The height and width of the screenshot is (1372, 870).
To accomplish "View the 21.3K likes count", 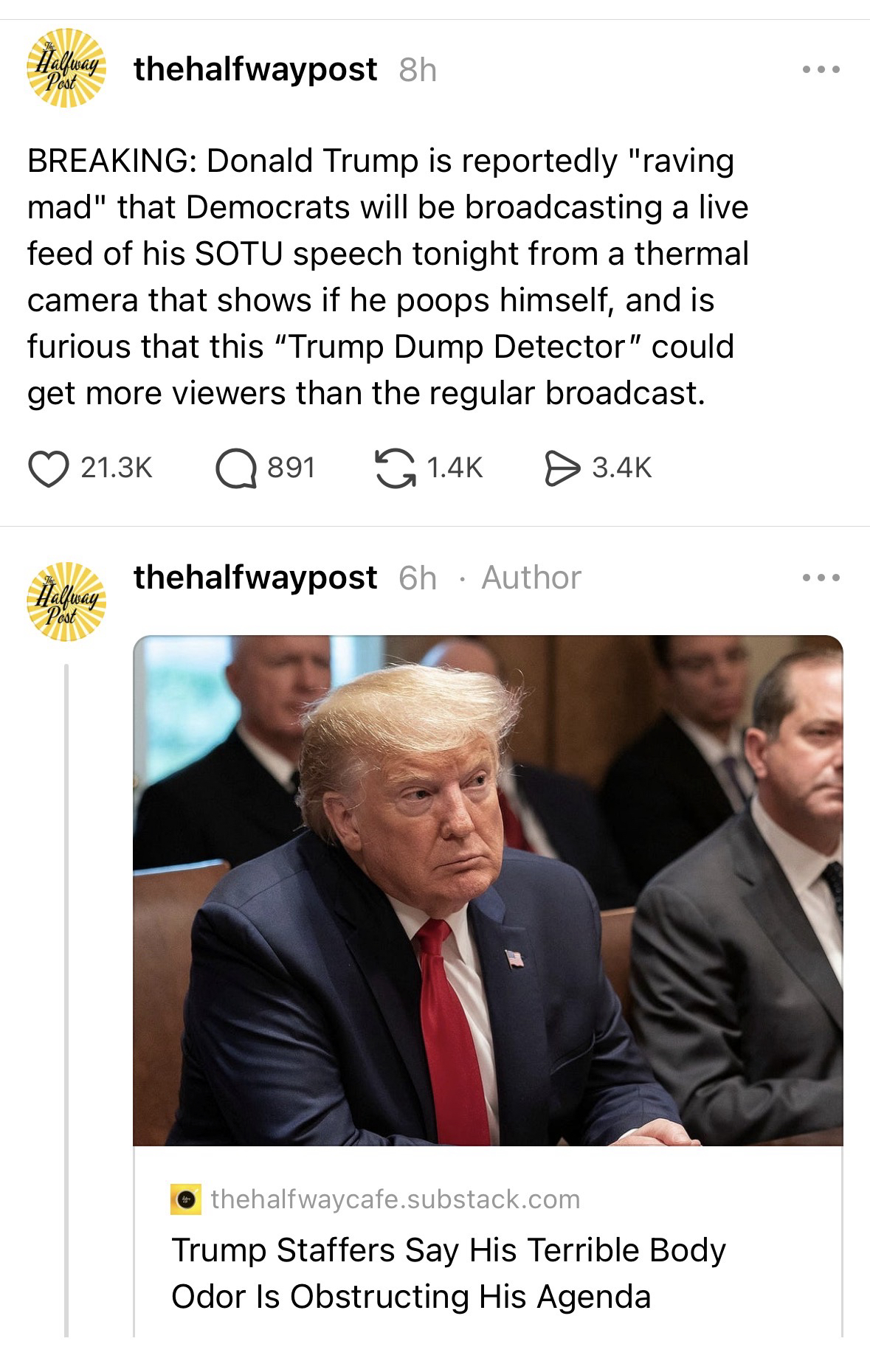I will pyautogui.click(x=116, y=468).
